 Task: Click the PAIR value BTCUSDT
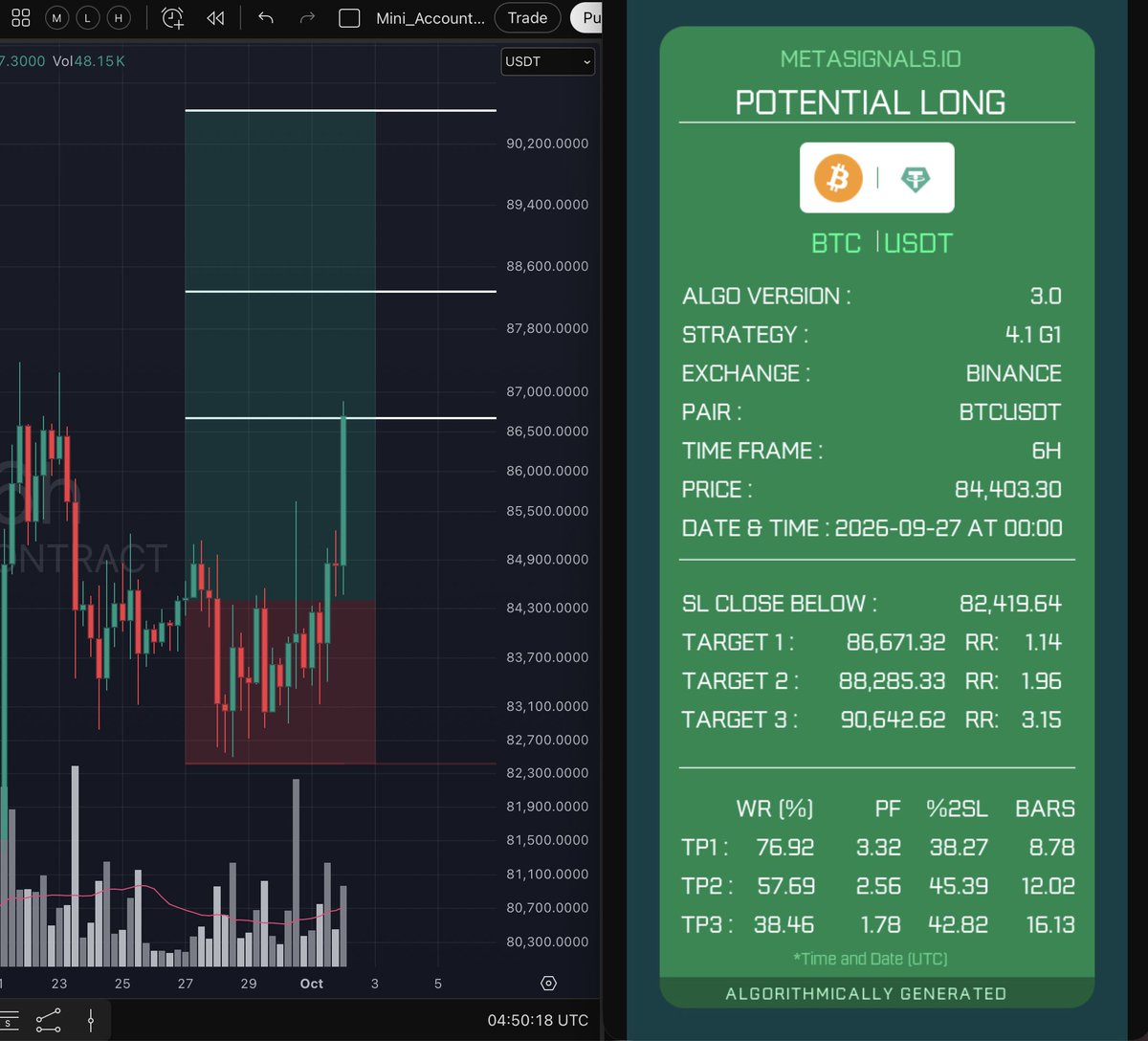(x=1010, y=412)
